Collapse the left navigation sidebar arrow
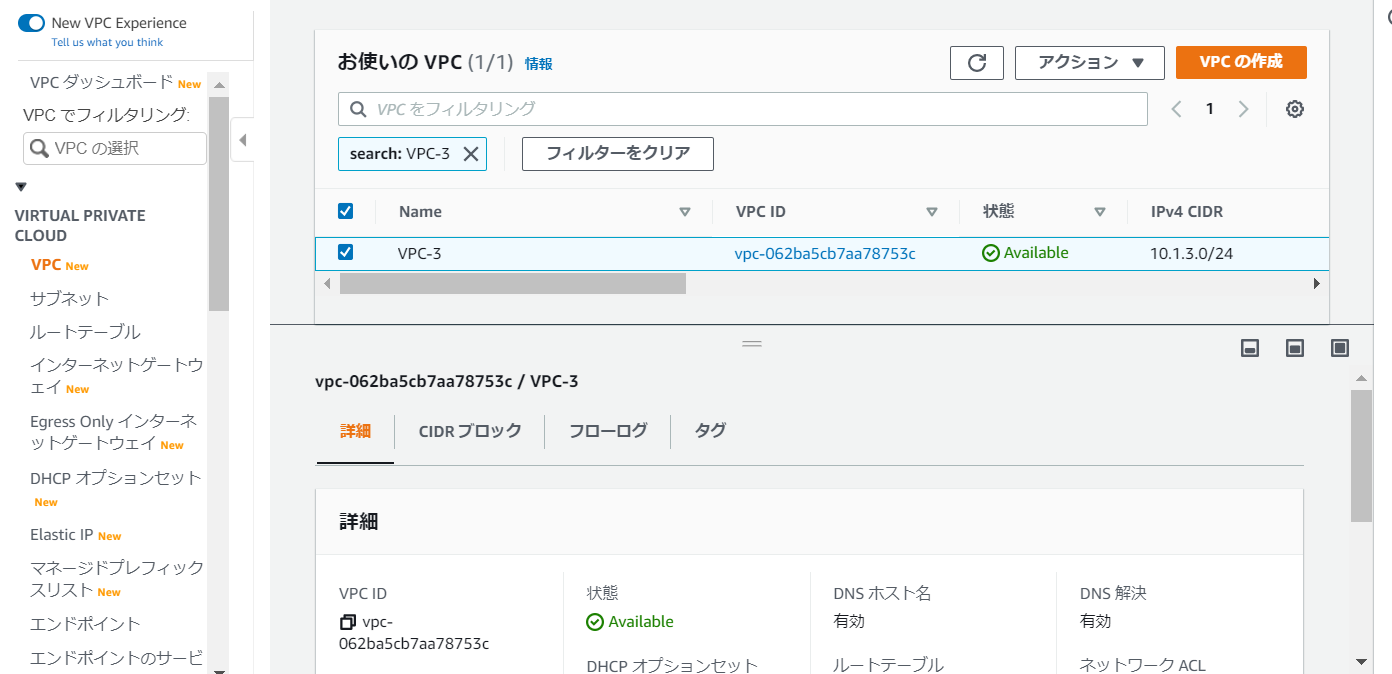Image resolution: width=1392 pixels, height=674 pixels. (x=242, y=140)
